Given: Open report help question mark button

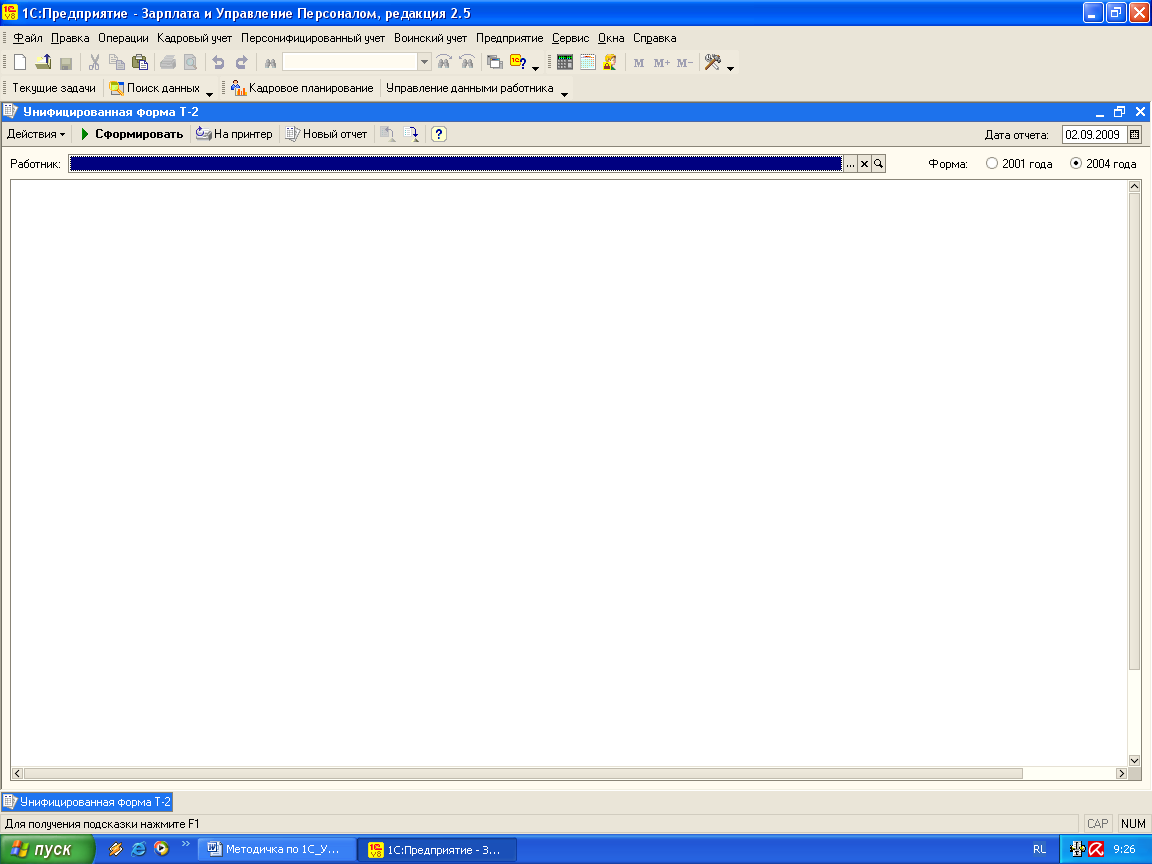Looking at the screenshot, I should 439,134.
